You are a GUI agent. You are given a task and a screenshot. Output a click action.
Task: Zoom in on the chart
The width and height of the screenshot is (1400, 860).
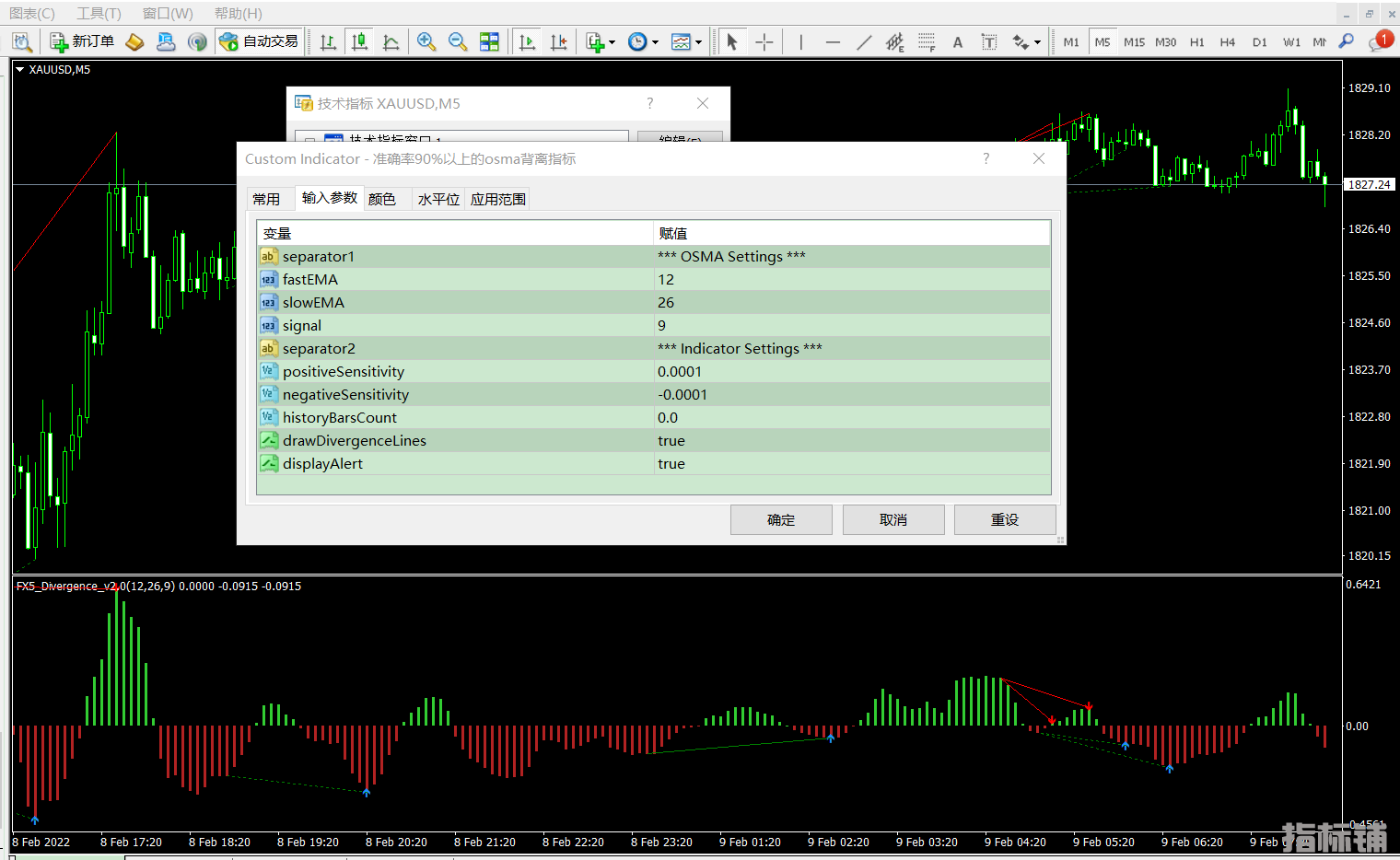[x=426, y=41]
